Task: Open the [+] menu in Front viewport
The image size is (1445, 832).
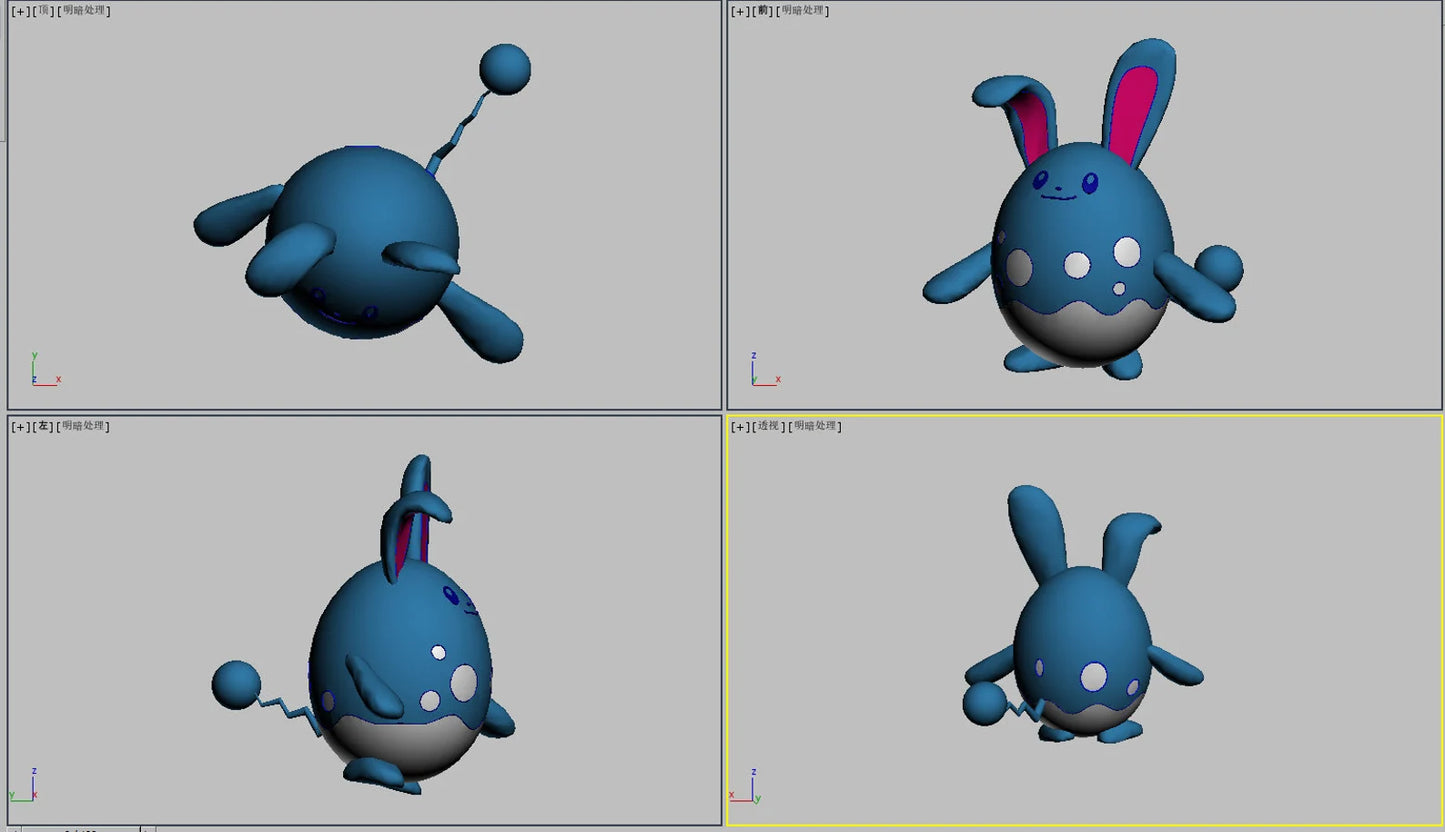Action: point(740,11)
